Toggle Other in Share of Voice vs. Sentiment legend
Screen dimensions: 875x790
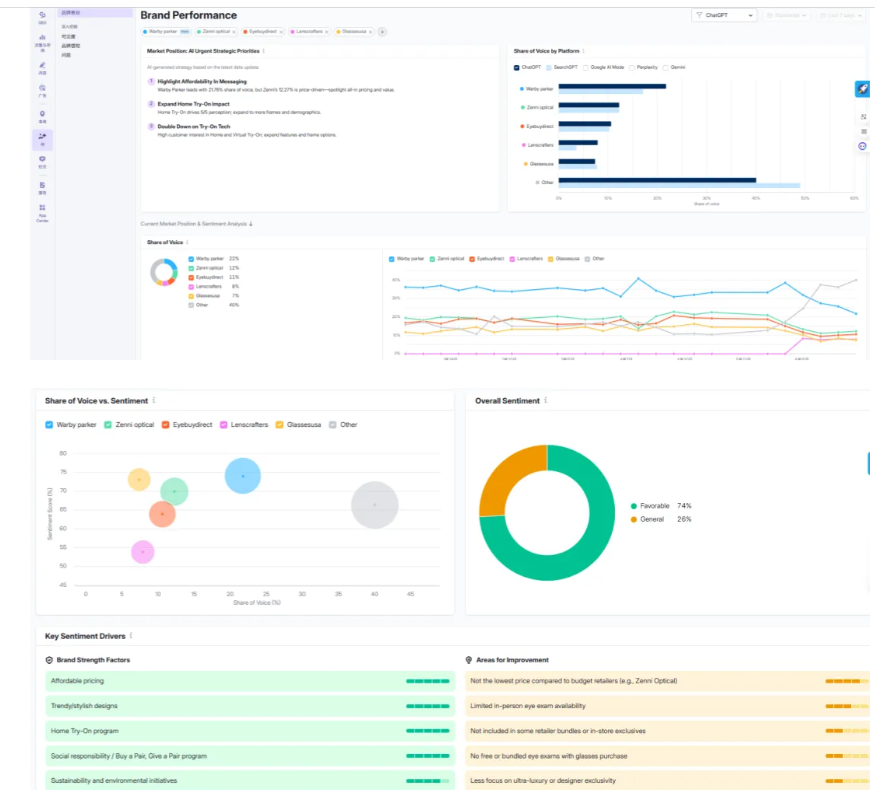pos(333,425)
